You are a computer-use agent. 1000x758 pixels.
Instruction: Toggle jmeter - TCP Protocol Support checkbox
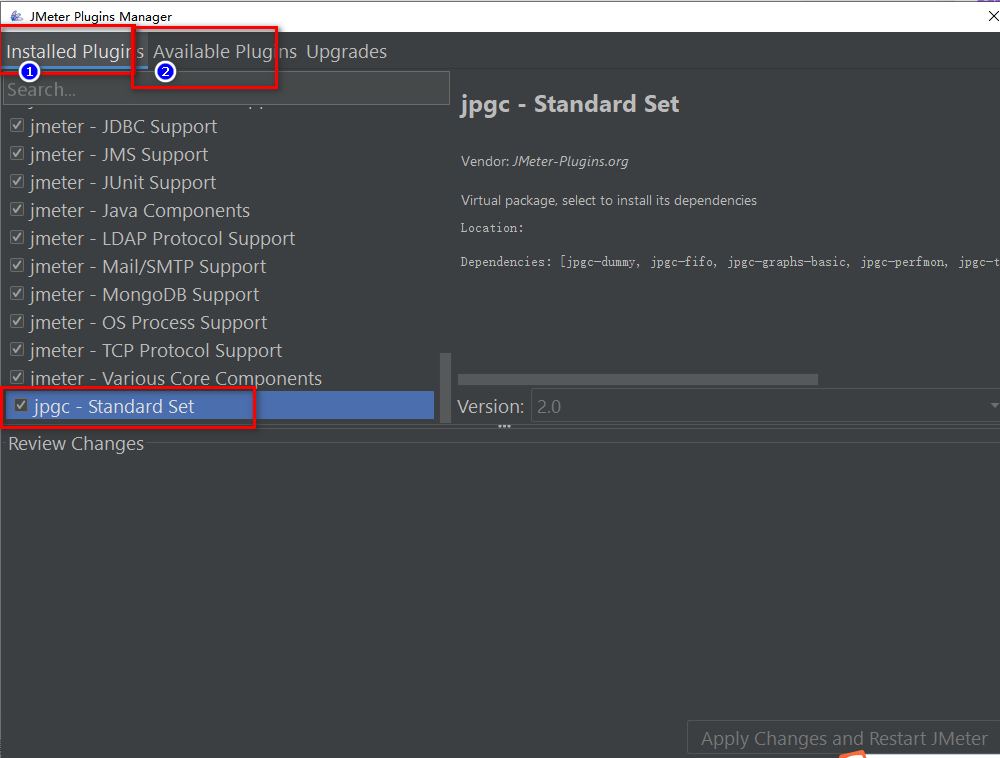(17, 350)
